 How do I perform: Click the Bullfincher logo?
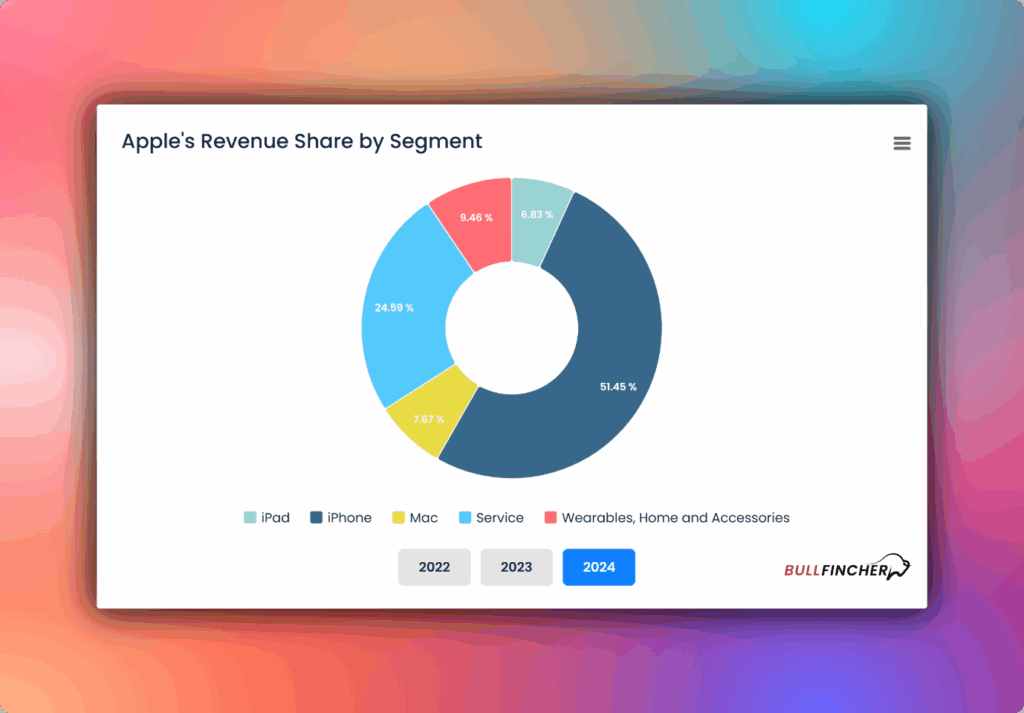point(847,568)
